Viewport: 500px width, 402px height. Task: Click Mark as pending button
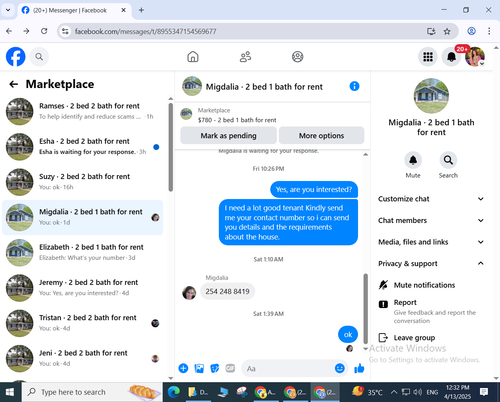point(228,136)
